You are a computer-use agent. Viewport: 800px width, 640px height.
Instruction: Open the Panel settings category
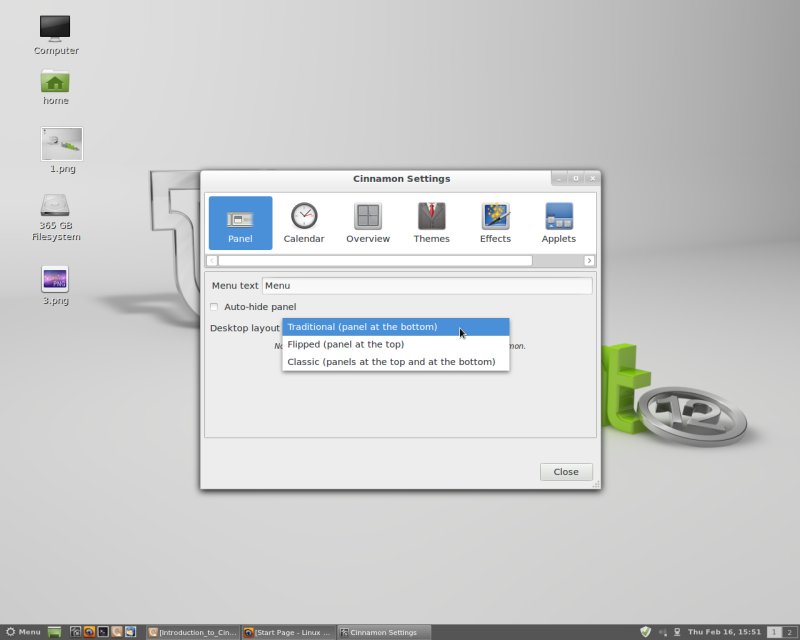pyautogui.click(x=240, y=223)
